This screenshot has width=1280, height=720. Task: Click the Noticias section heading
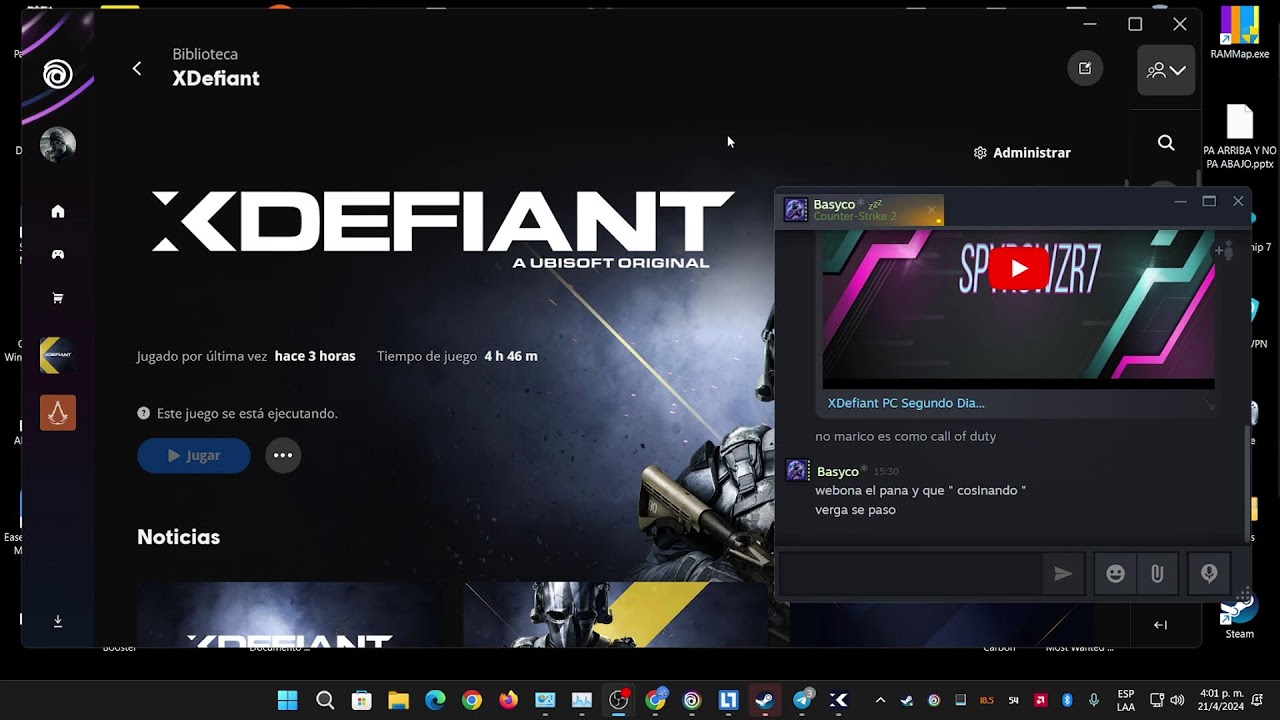point(178,537)
